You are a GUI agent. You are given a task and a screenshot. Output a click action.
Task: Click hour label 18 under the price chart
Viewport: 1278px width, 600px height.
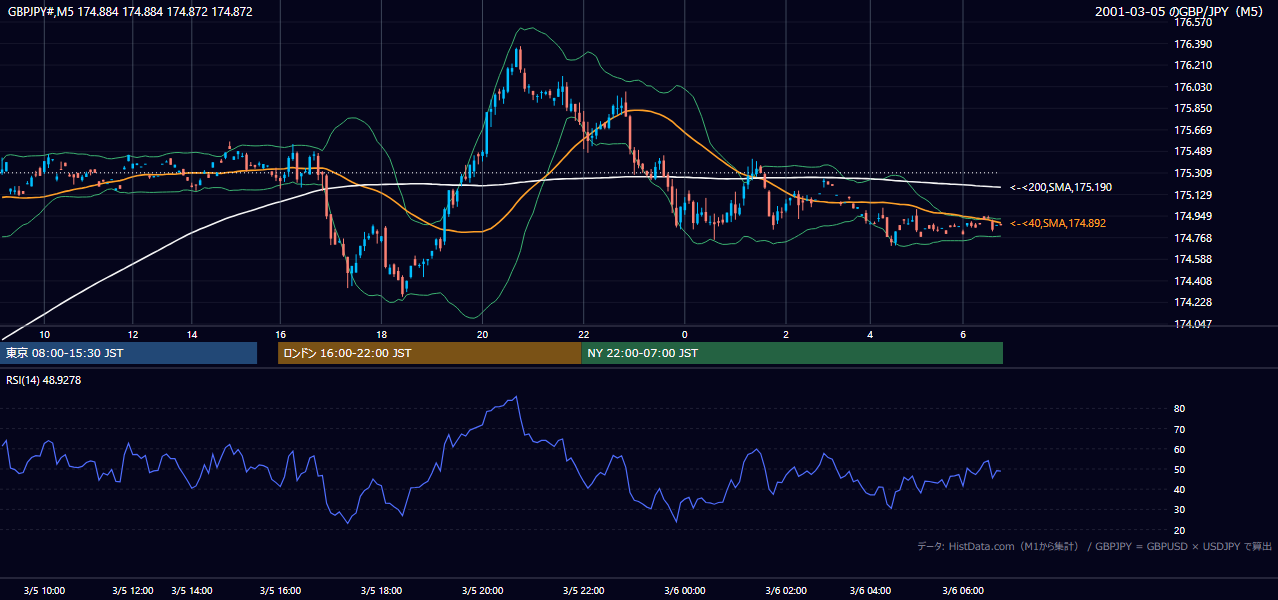coord(381,334)
